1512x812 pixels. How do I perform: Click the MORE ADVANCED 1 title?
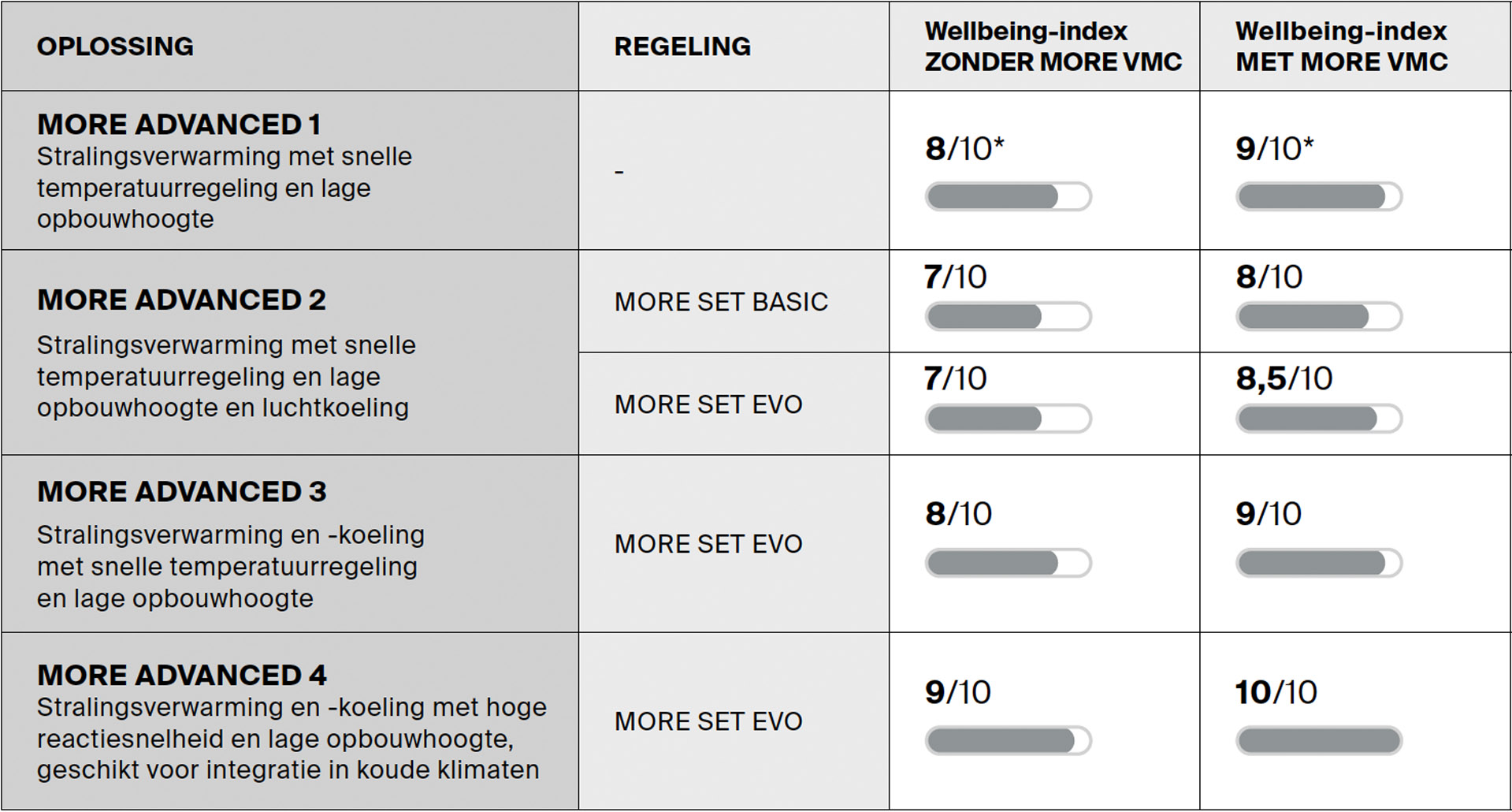click(x=179, y=125)
